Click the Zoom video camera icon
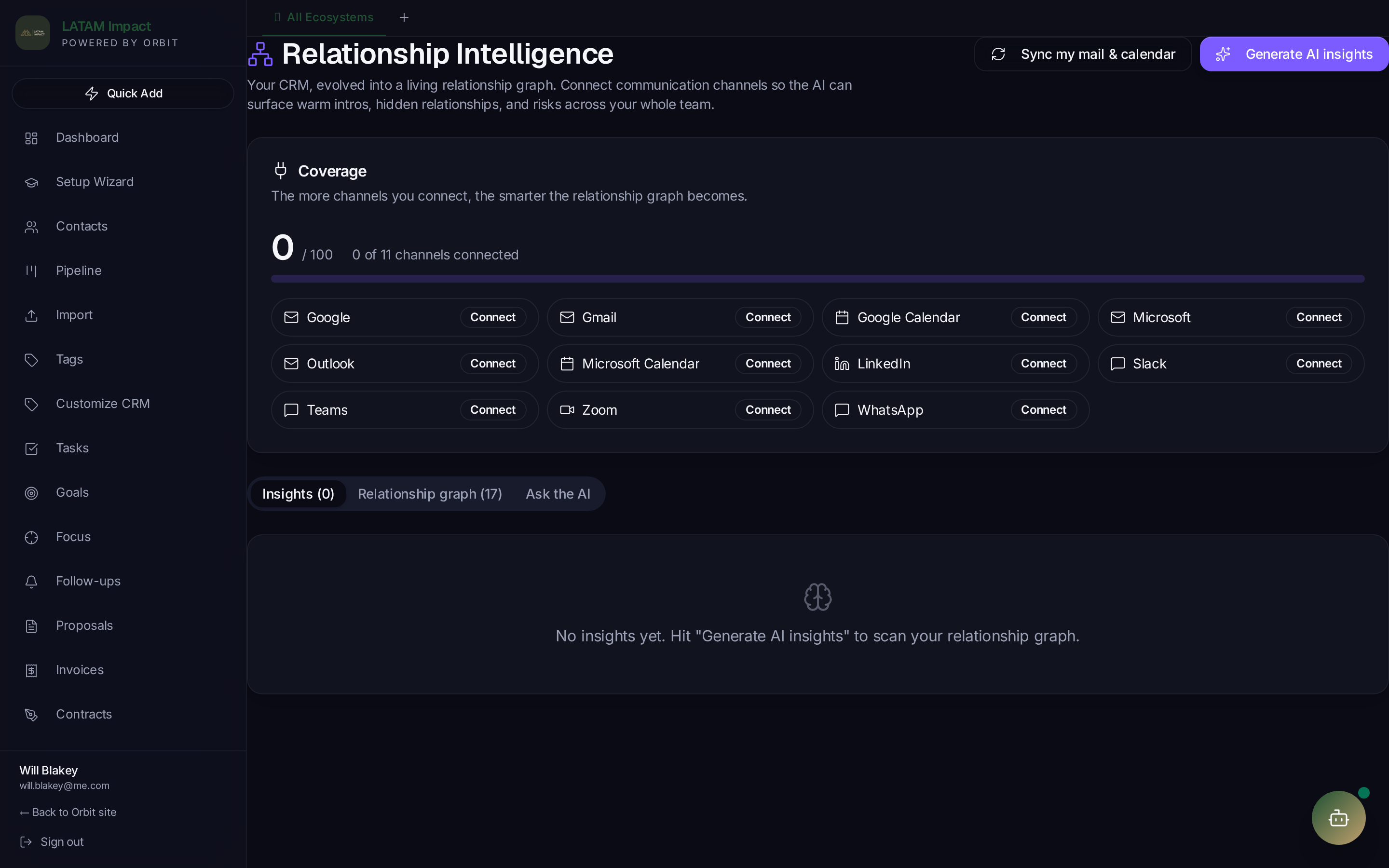 567,410
